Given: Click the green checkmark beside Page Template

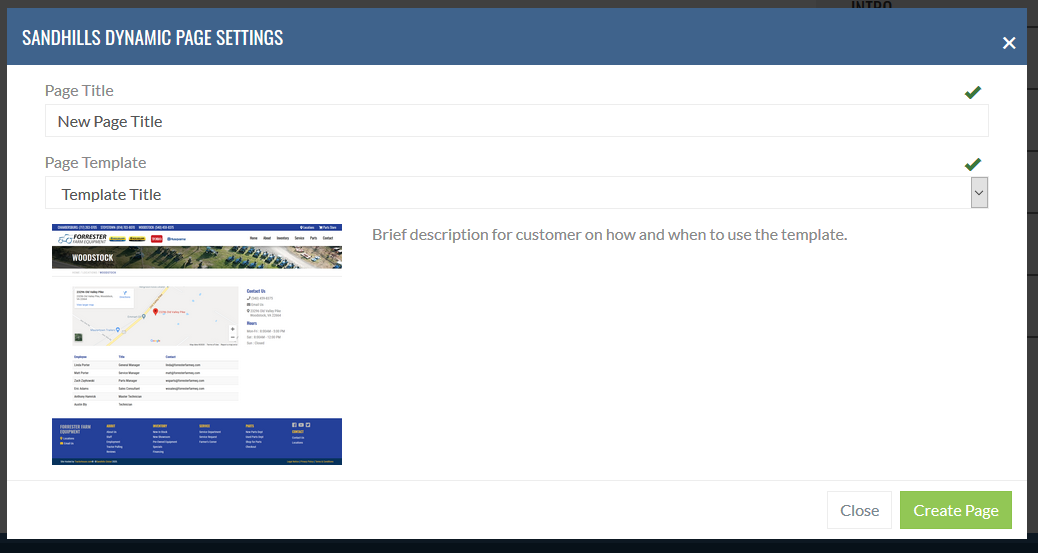Looking at the screenshot, I should pos(972,164).
